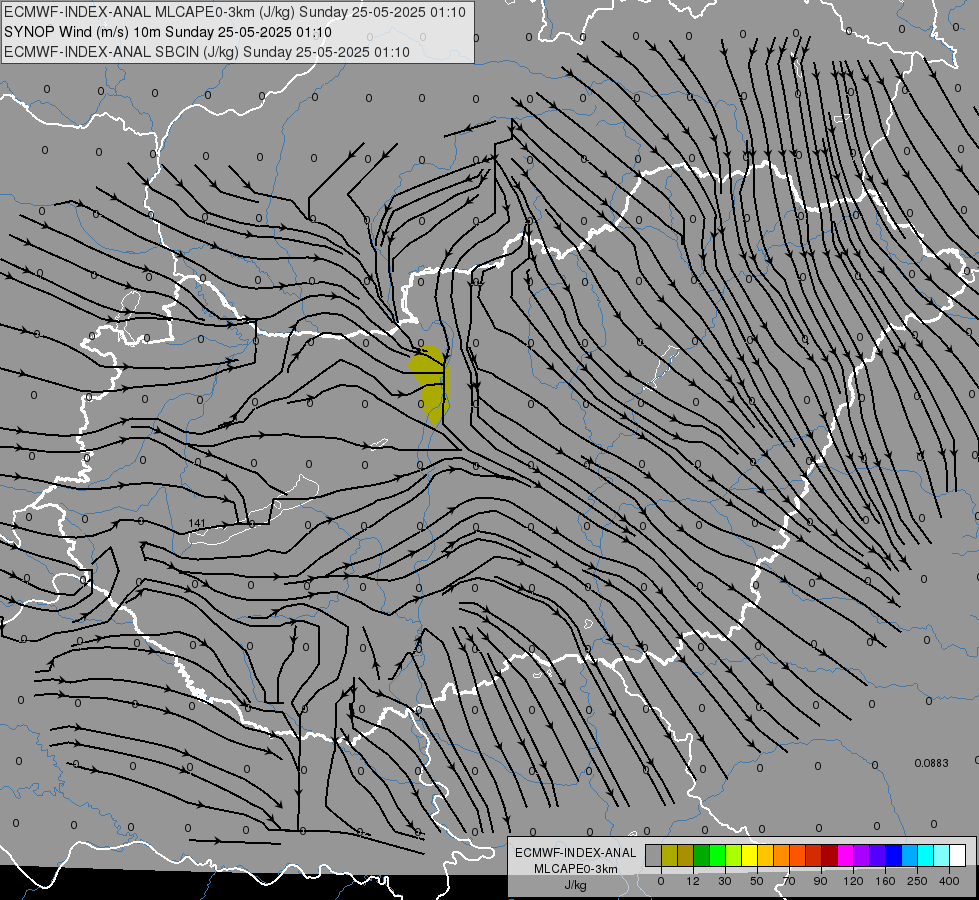Click the indigo-violet legend swatch

[878, 855]
